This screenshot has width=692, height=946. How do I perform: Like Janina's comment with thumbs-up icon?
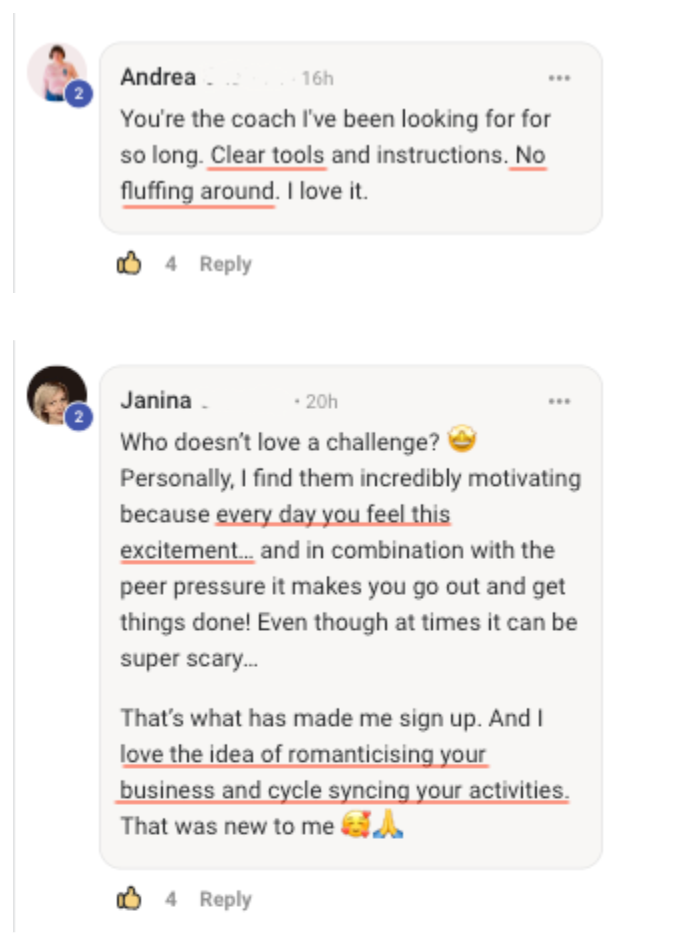(x=129, y=899)
